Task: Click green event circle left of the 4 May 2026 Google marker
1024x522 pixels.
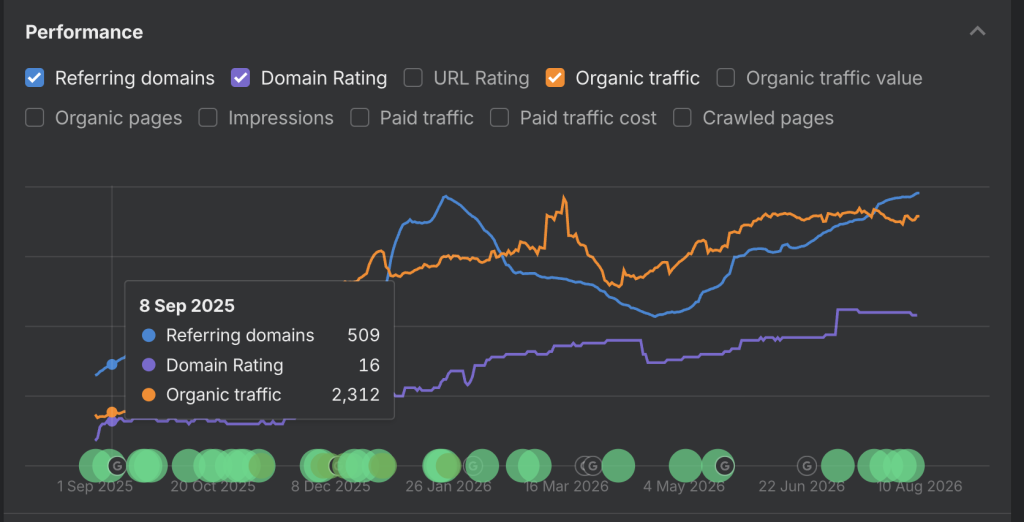Action: (686, 466)
